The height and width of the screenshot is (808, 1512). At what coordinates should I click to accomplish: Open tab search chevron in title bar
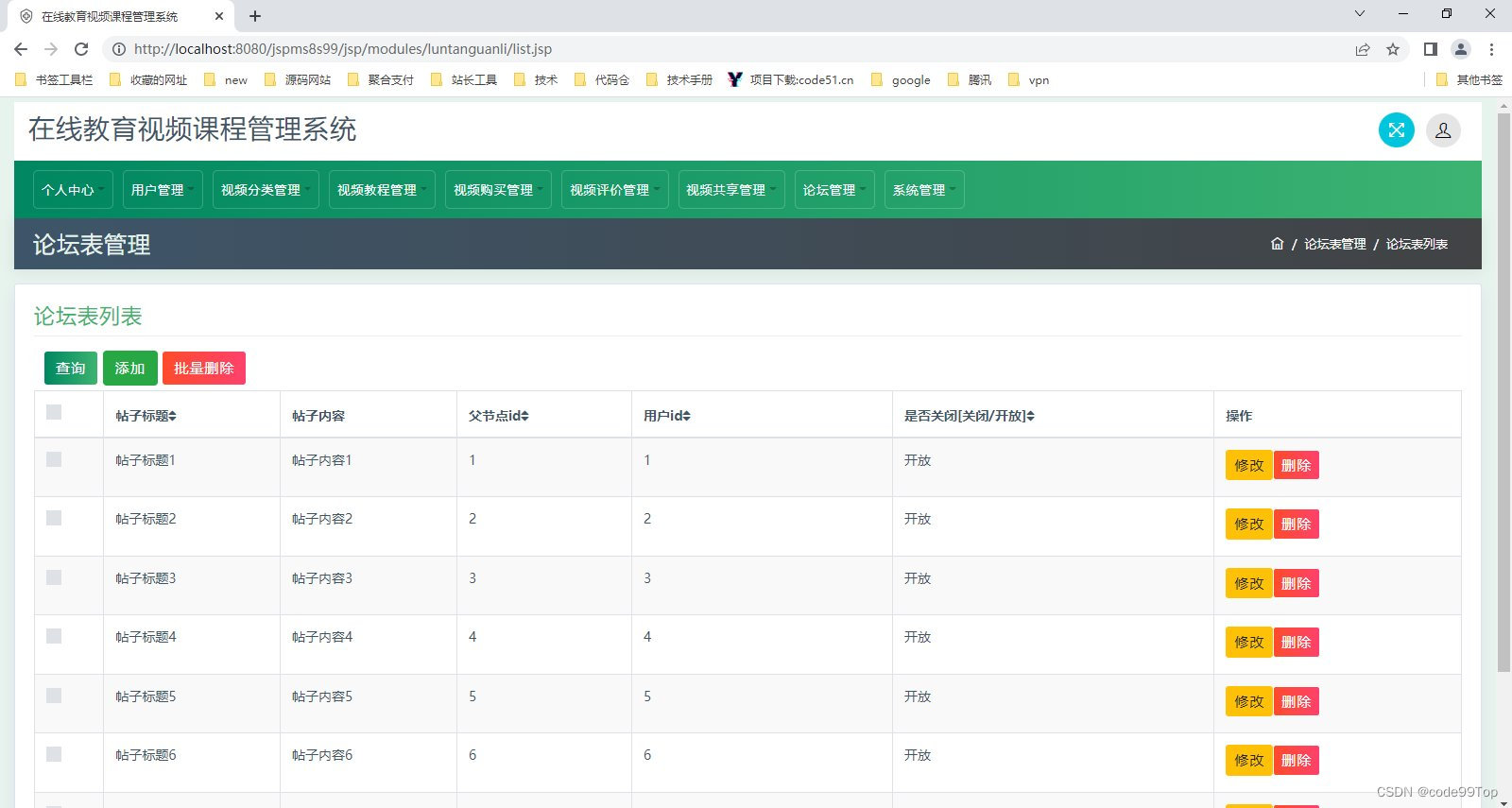pos(1360,14)
